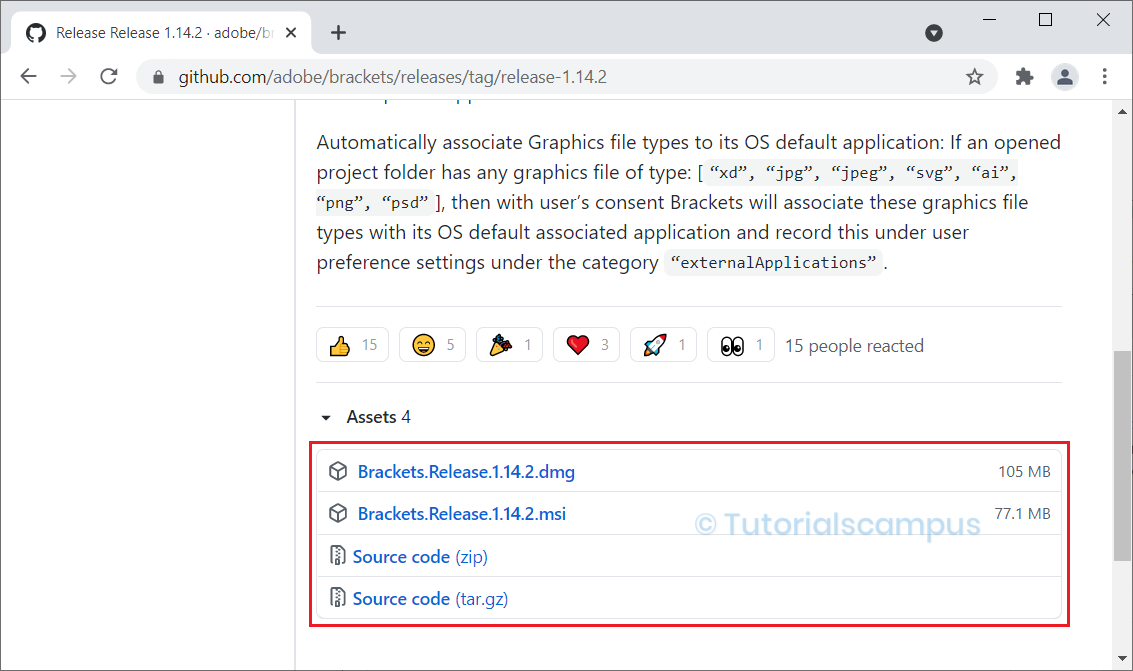The height and width of the screenshot is (671, 1133).
Task: Go forward to the next page
Action: click(x=69, y=77)
